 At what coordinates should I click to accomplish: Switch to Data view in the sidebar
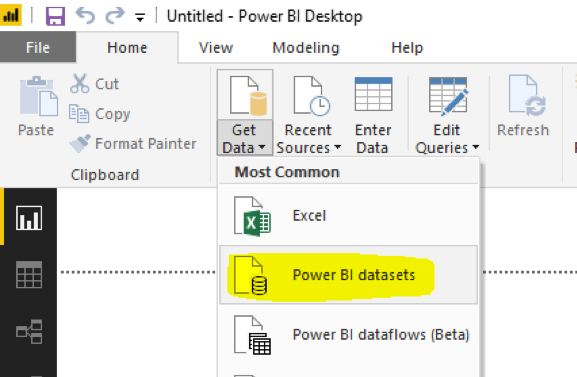29,275
